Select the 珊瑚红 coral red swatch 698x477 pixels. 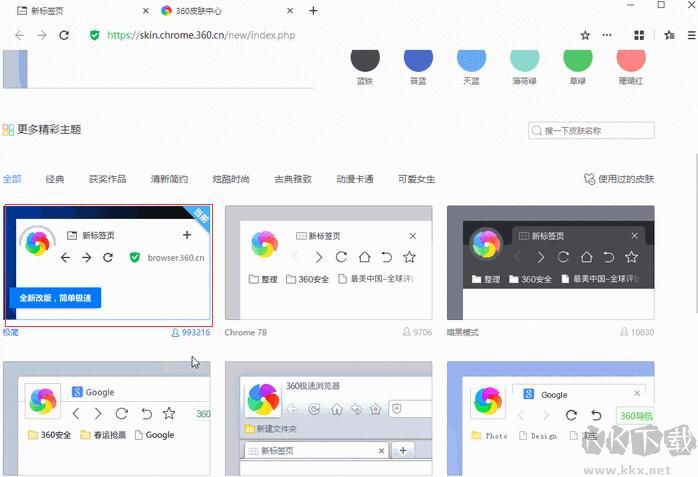[631, 60]
